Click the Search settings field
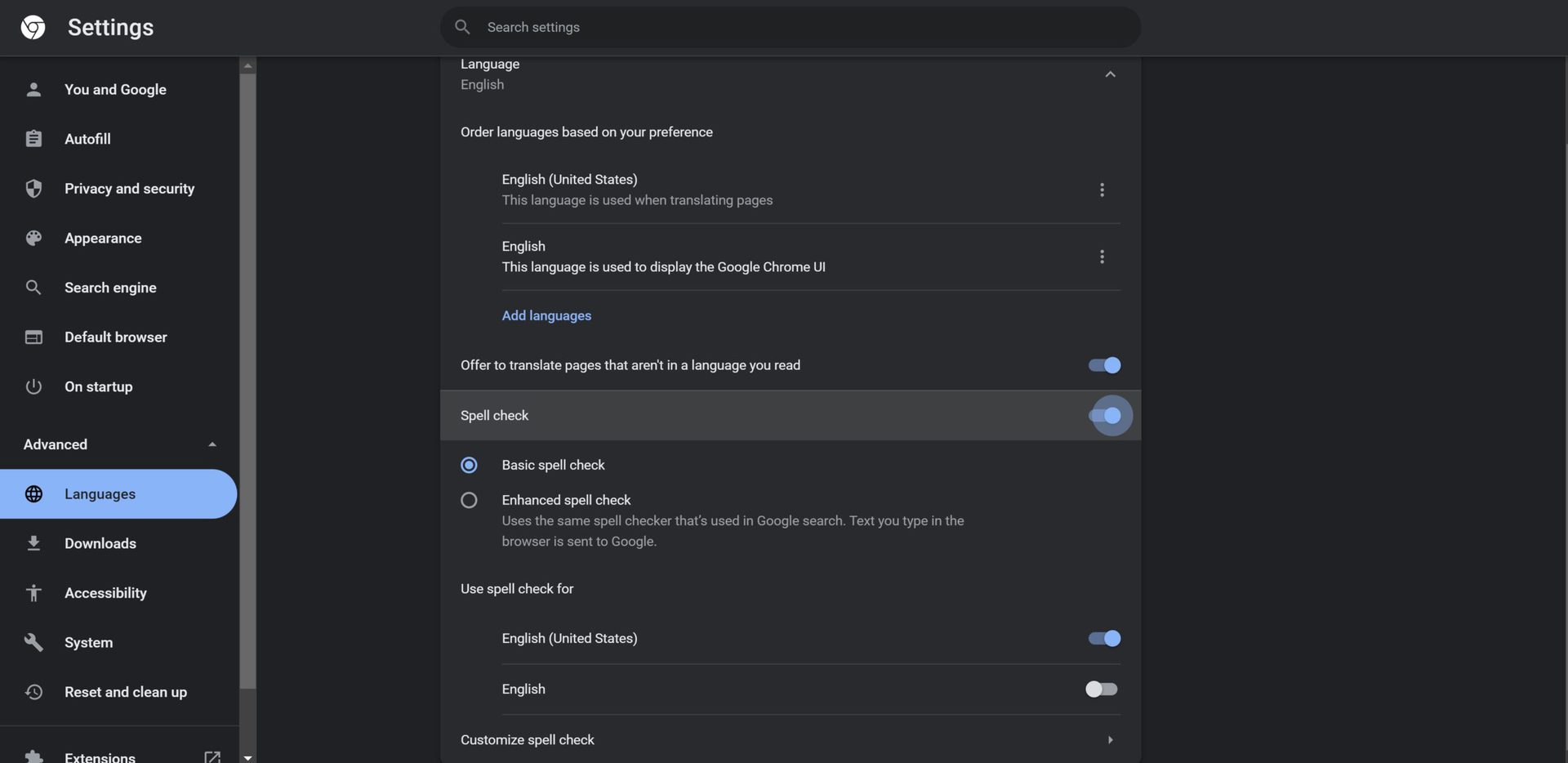Viewport: 1568px width, 763px height. (790, 27)
